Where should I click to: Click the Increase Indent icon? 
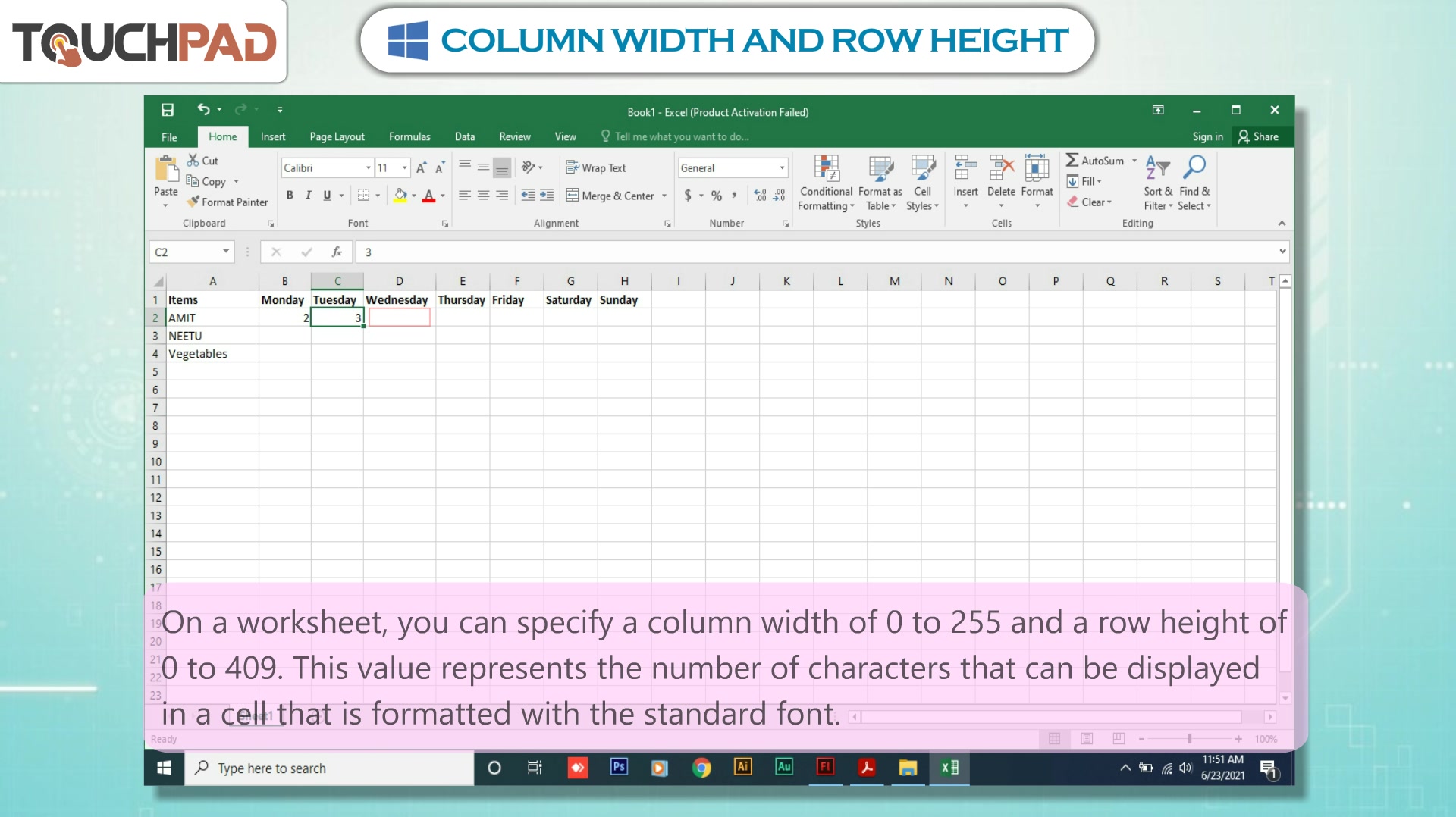547,196
